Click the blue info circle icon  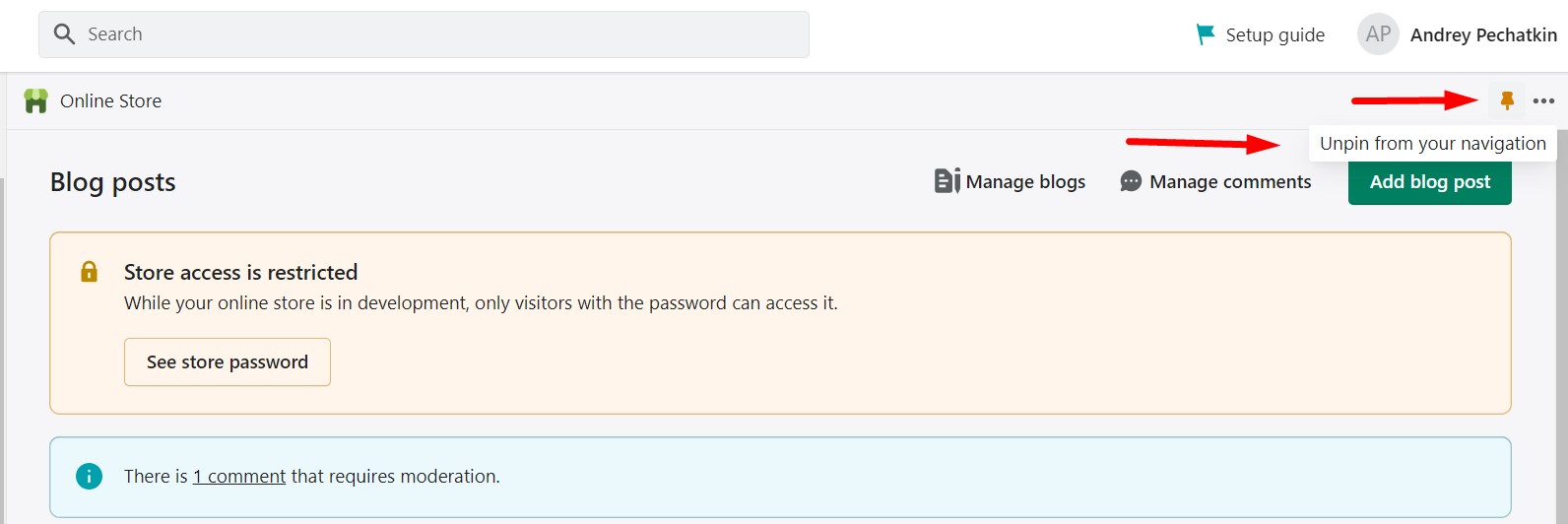[89, 477]
